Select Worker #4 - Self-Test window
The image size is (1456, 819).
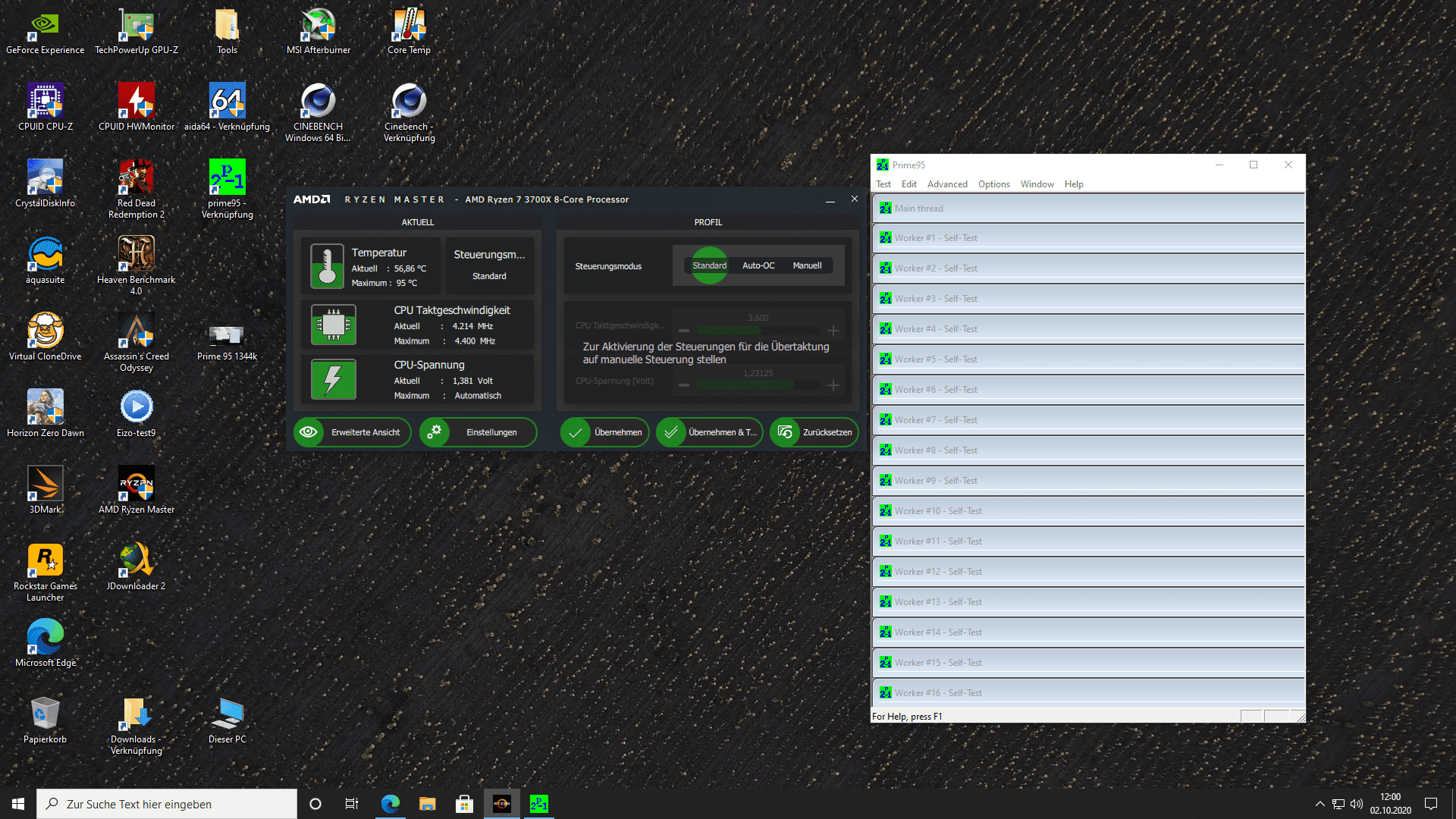click(1088, 329)
